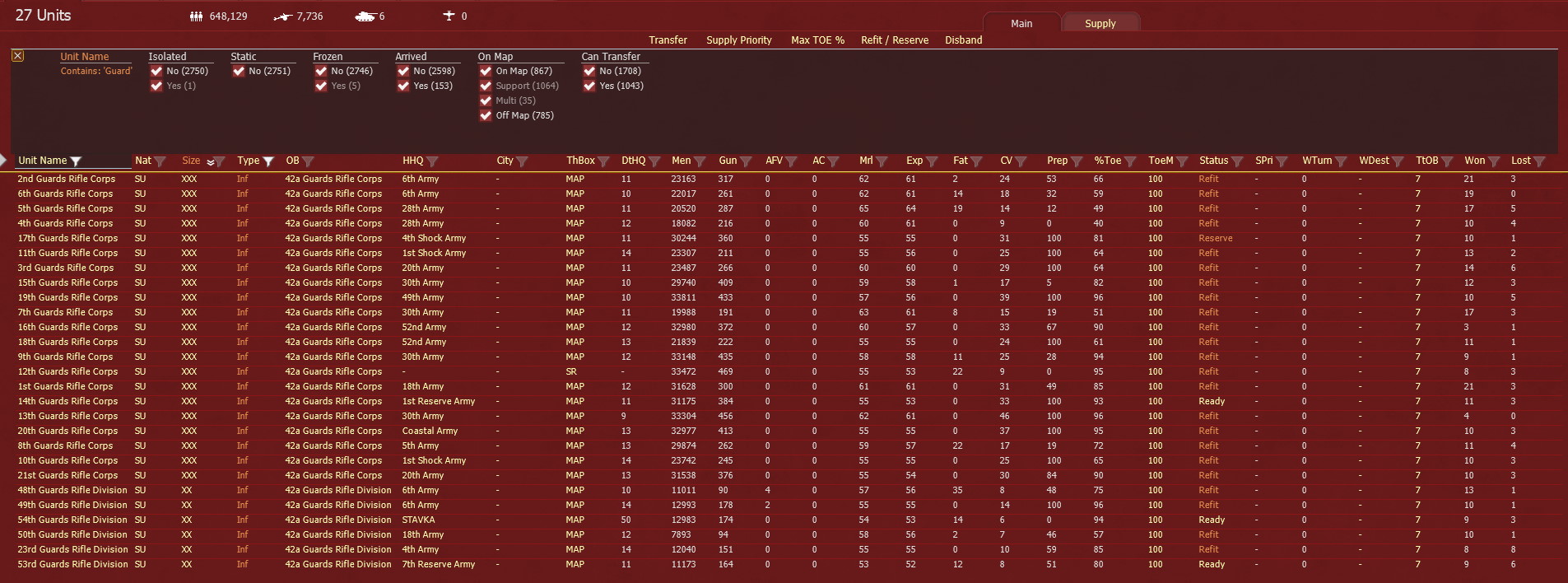1568x583 pixels.
Task: Open the 54th Guards Rifle Division unit
Action: click(x=72, y=520)
